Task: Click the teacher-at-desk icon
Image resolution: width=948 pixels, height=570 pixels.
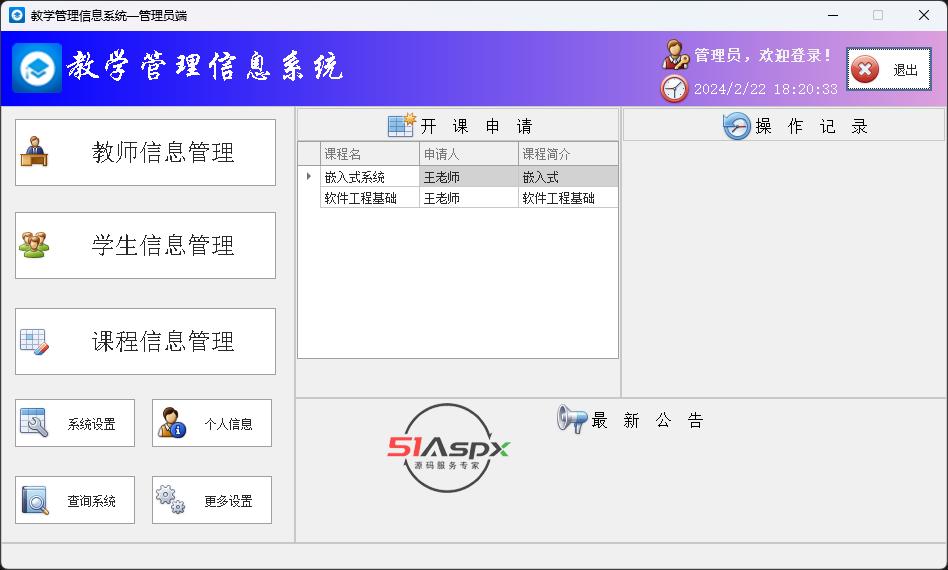Action: pos(34,151)
